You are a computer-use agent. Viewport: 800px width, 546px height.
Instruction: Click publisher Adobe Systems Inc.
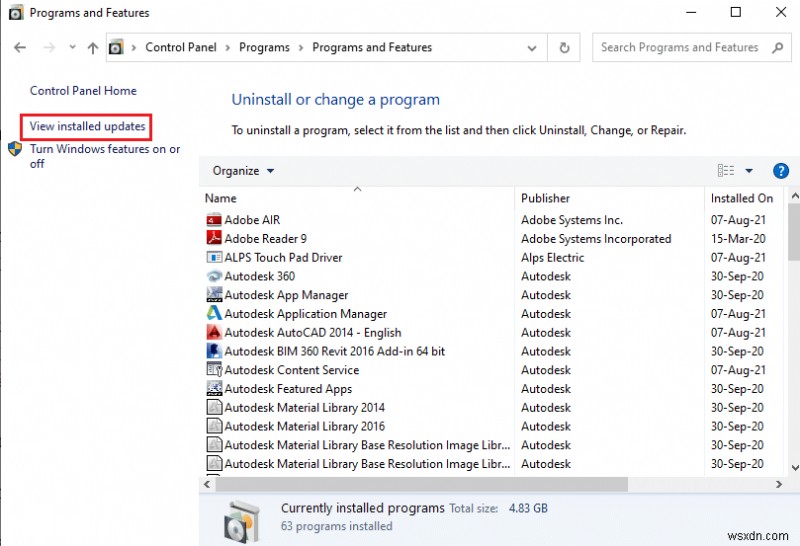[572, 220]
